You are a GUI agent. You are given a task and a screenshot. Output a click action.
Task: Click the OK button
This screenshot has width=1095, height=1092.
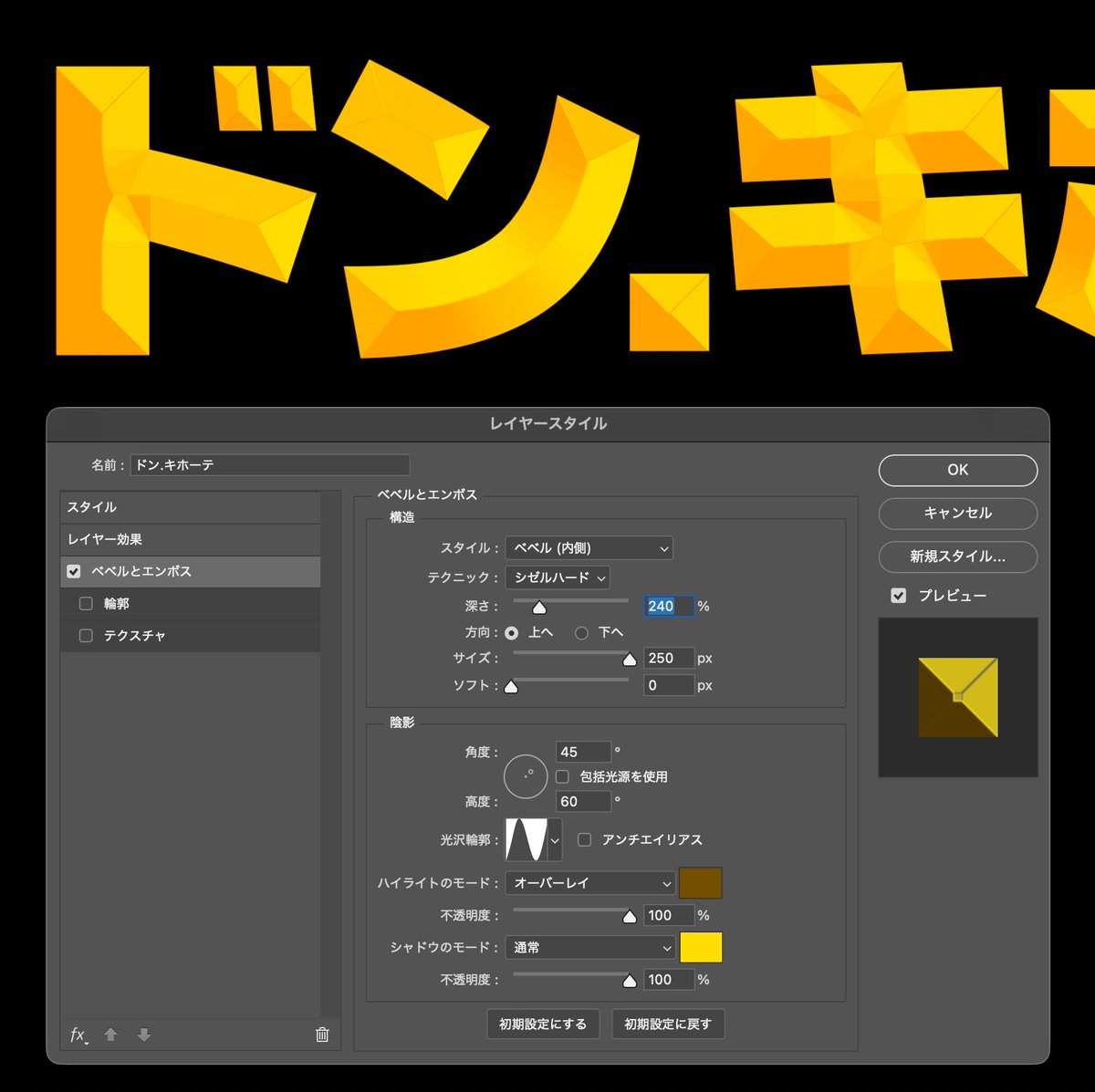[x=958, y=470]
